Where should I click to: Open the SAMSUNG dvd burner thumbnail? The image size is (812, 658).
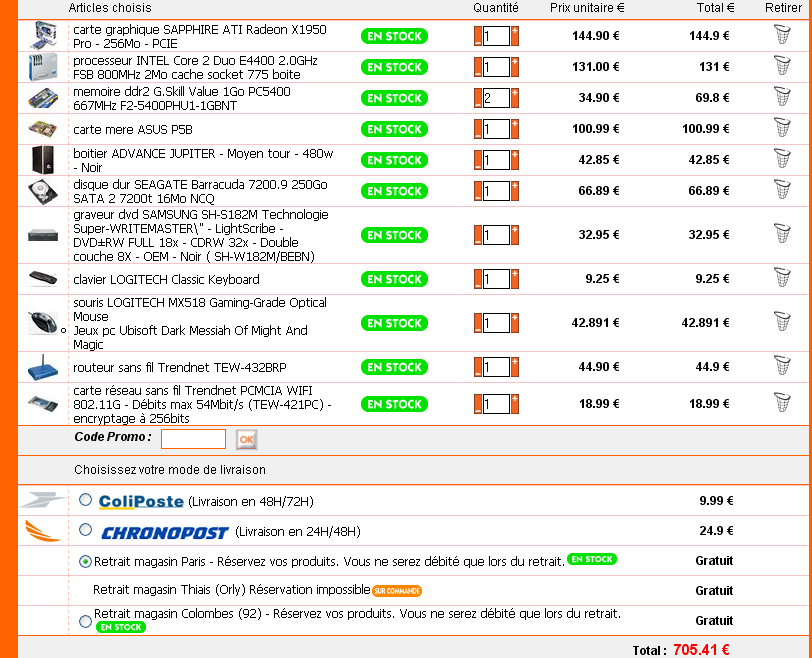point(43,236)
